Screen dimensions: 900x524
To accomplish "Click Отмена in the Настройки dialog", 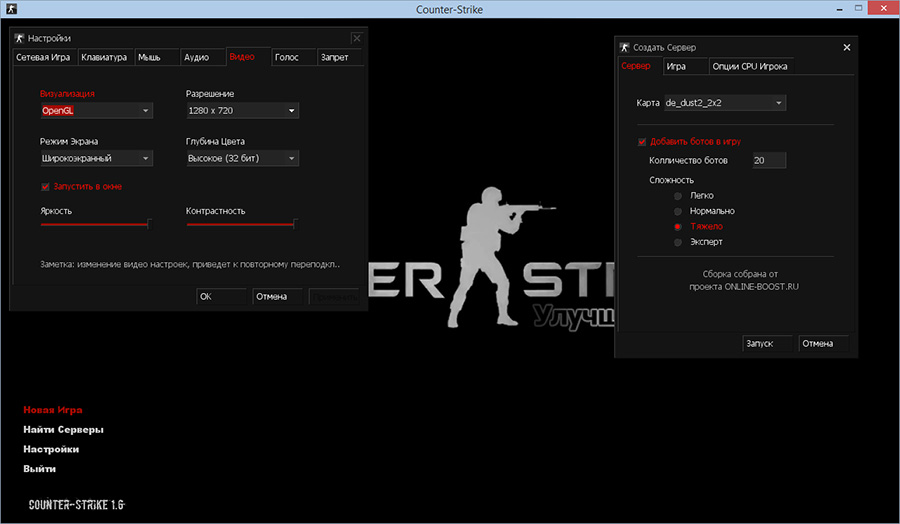I will (277, 297).
